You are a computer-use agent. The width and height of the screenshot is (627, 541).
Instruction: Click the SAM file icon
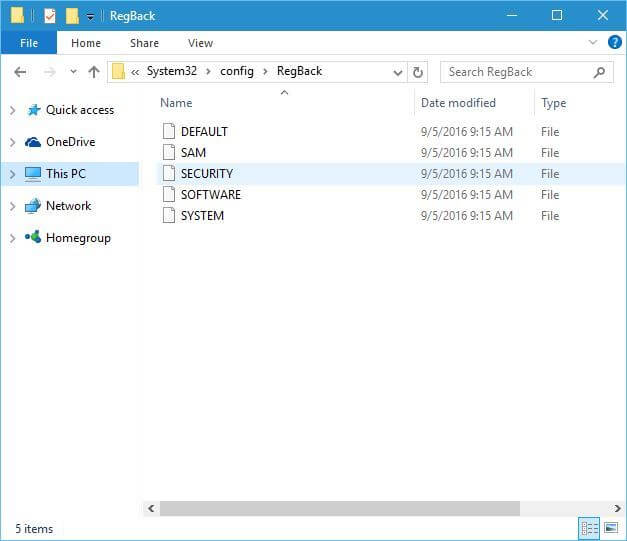pos(169,152)
